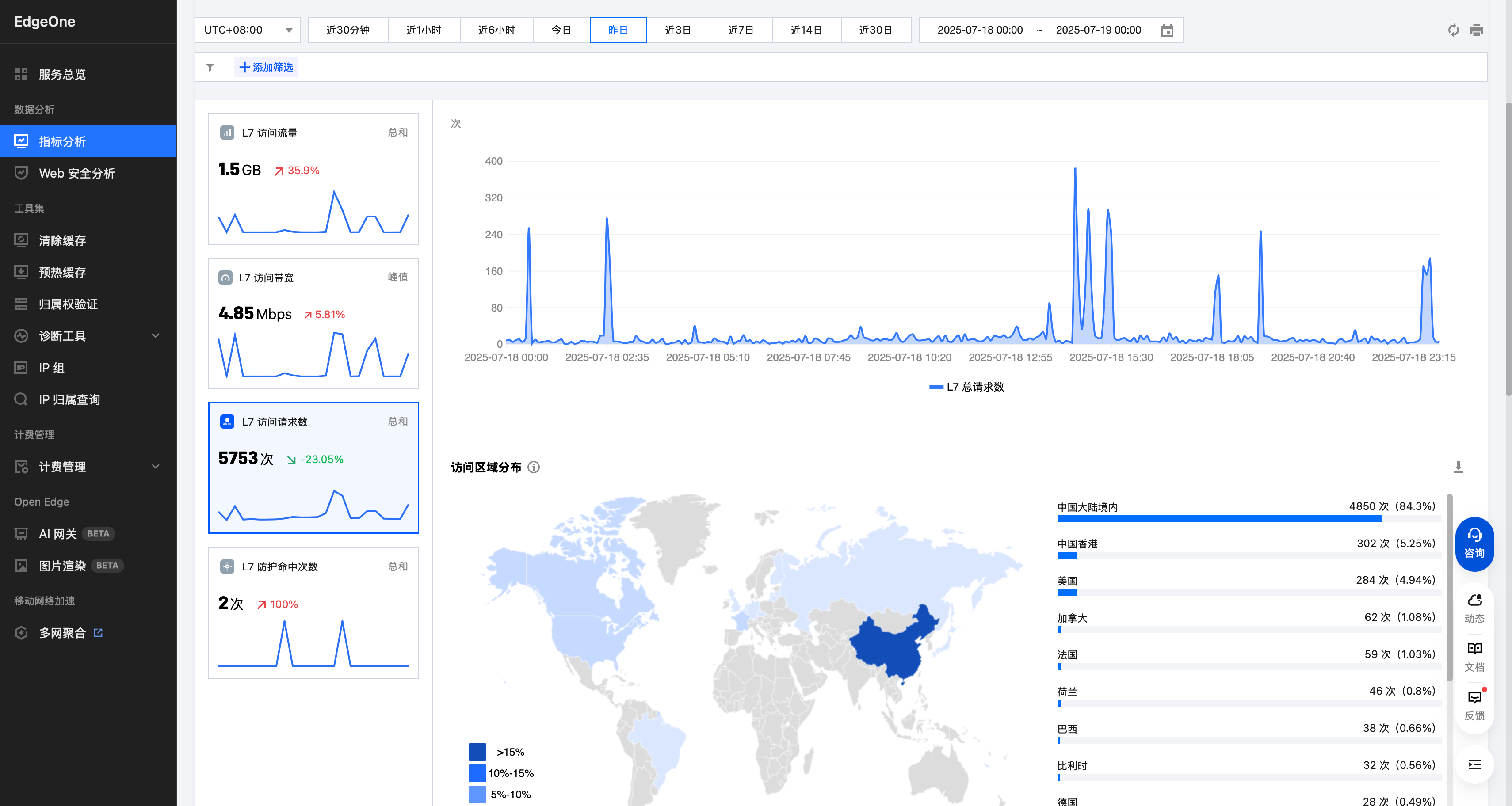The width and height of the screenshot is (1512, 806).
Task: Open the 咨询 support chat button
Action: tap(1474, 543)
